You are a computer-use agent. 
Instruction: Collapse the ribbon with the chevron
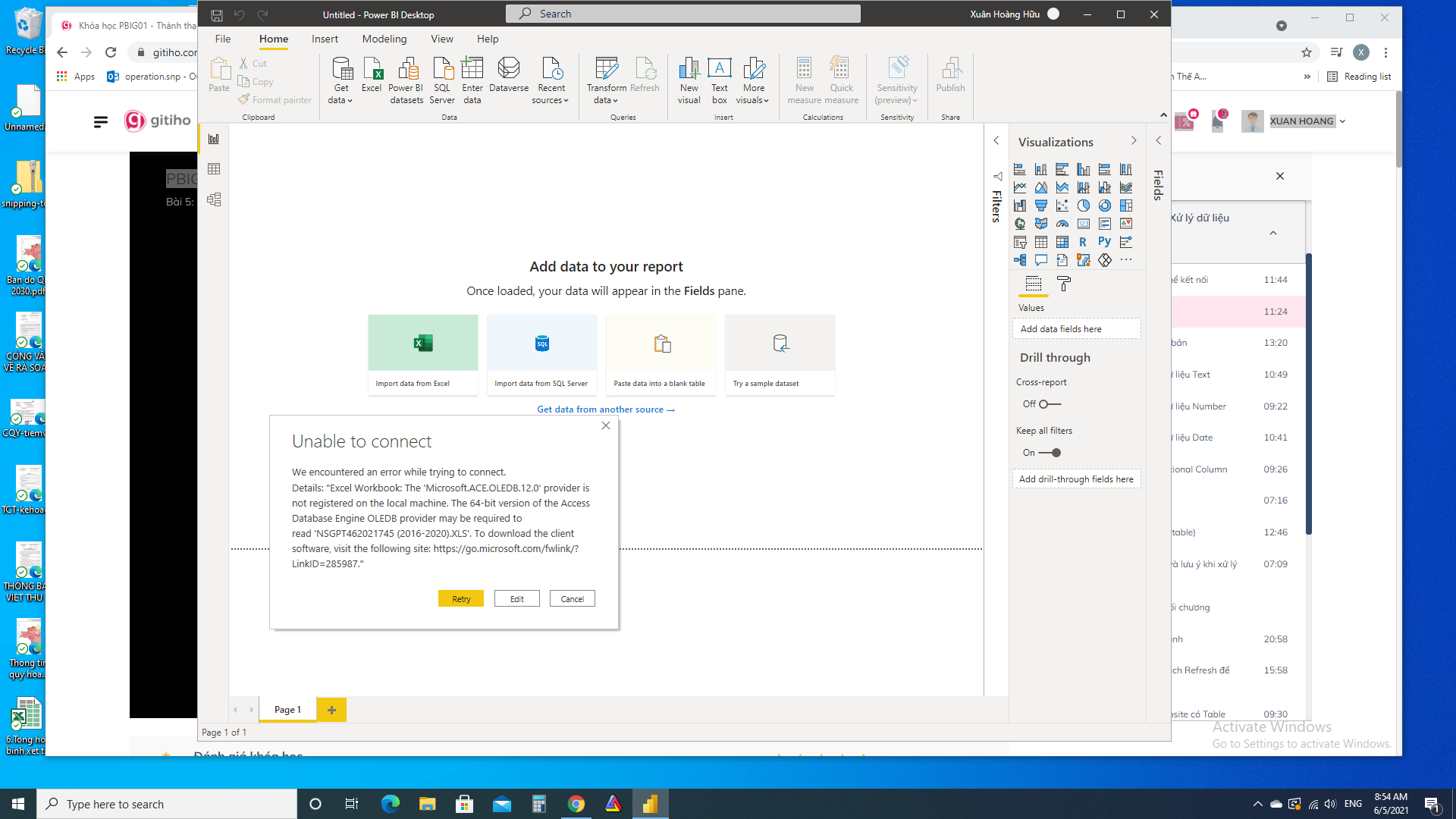click(x=1163, y=115)
